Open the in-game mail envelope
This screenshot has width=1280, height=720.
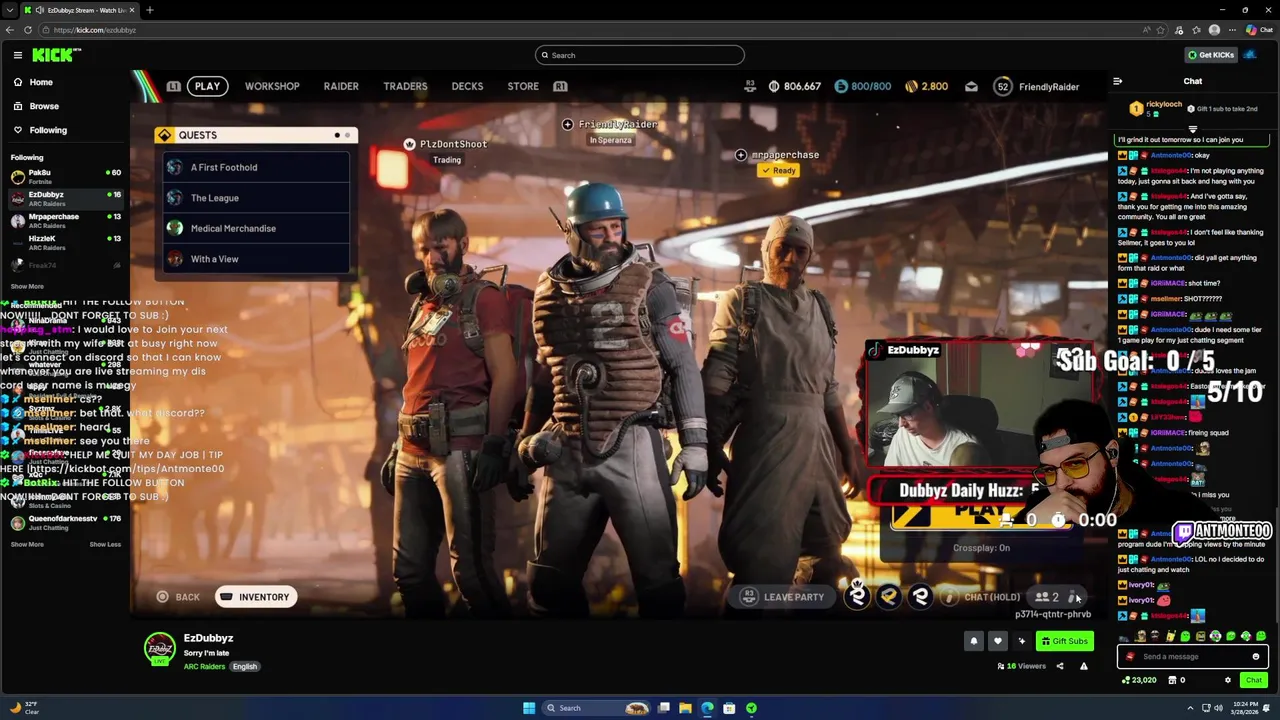[x=971, y=87]
